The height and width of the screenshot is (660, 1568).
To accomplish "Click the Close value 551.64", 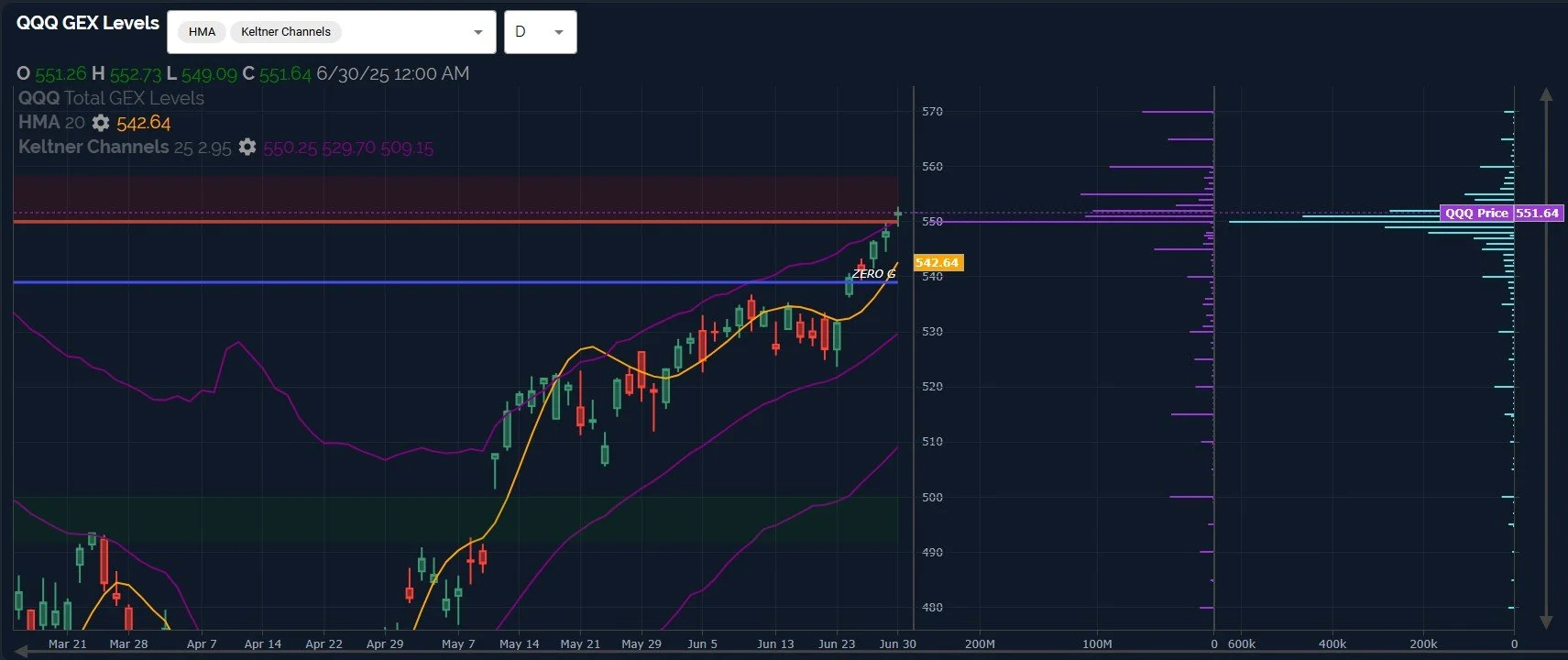I will [285, 73].
